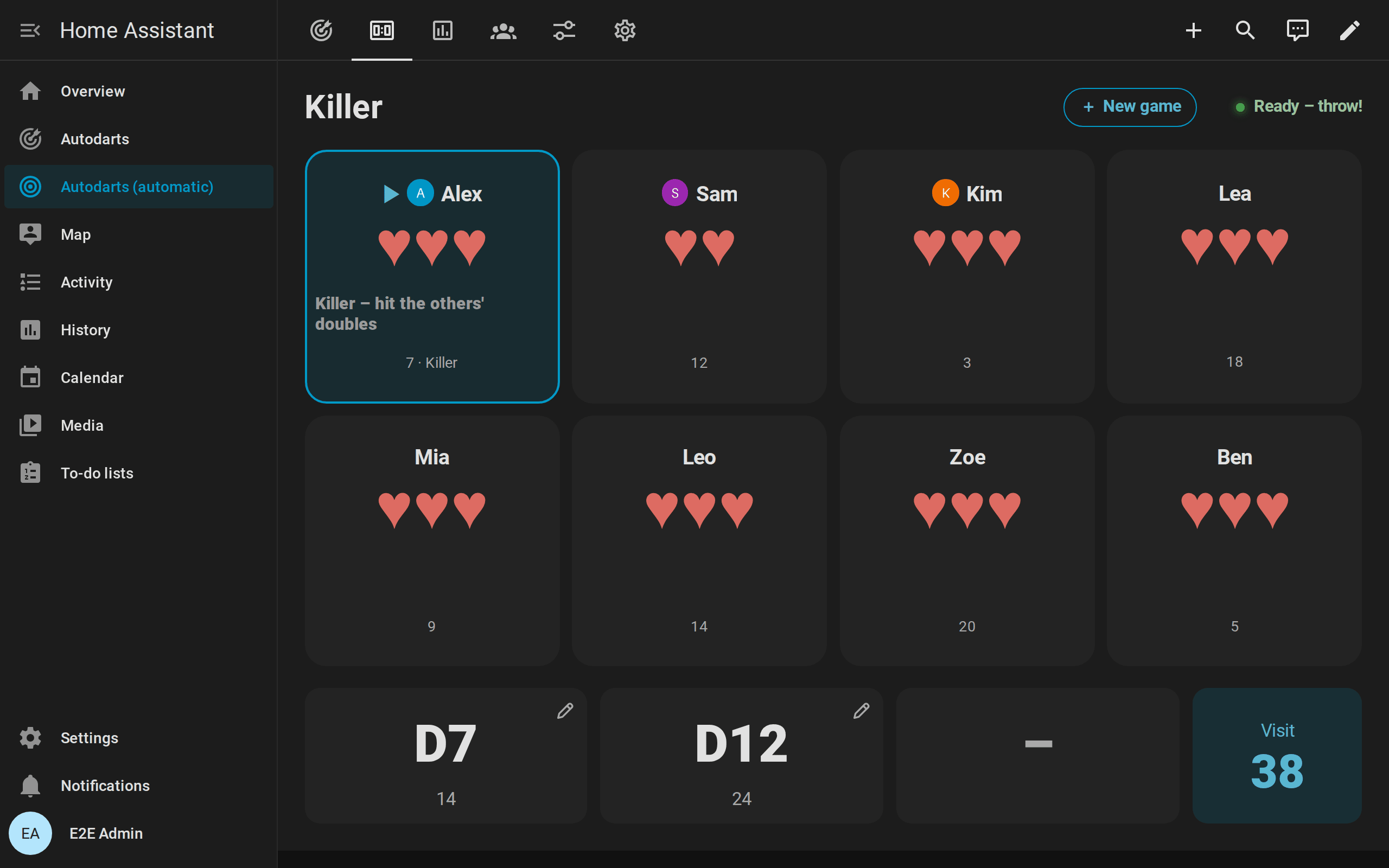
Task: Edit the D12 dart throw
Action: pyautogui.click(x=861, y=711)
